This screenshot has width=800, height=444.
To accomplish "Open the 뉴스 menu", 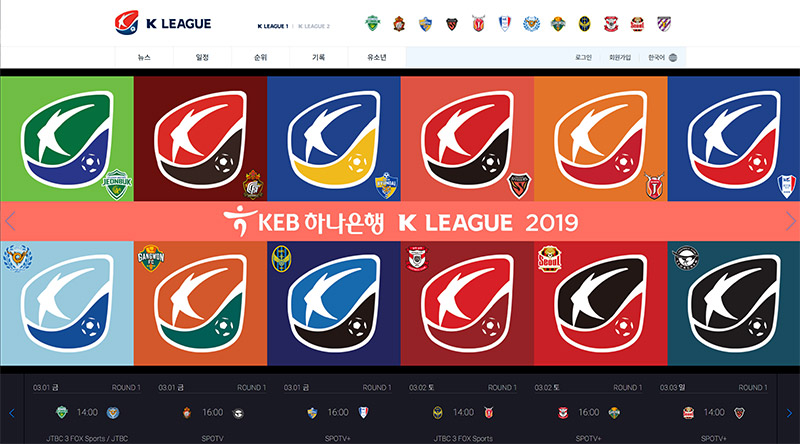I will (144, 57).
